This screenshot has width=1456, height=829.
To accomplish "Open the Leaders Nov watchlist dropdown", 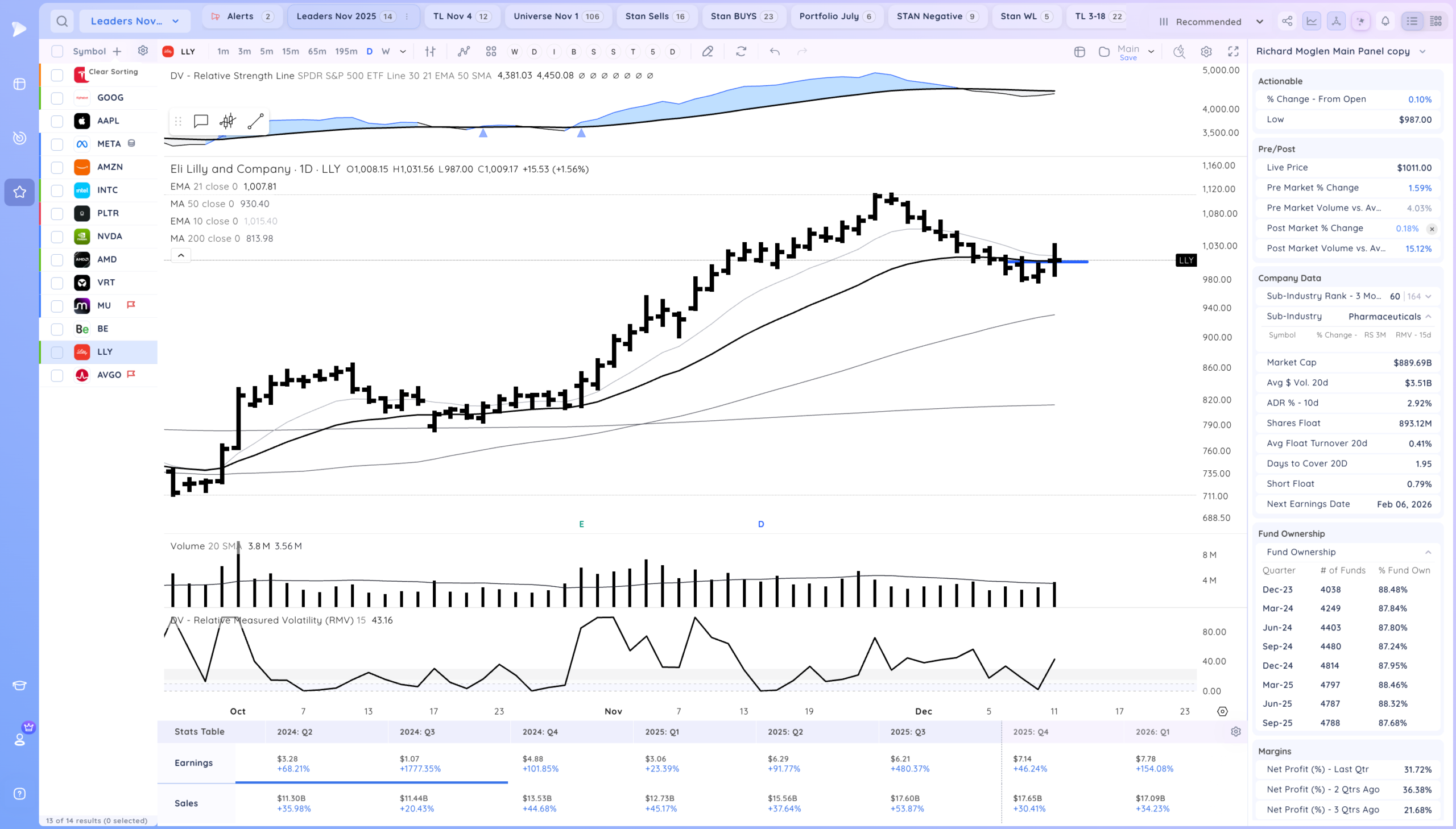I will click(135, 22).
